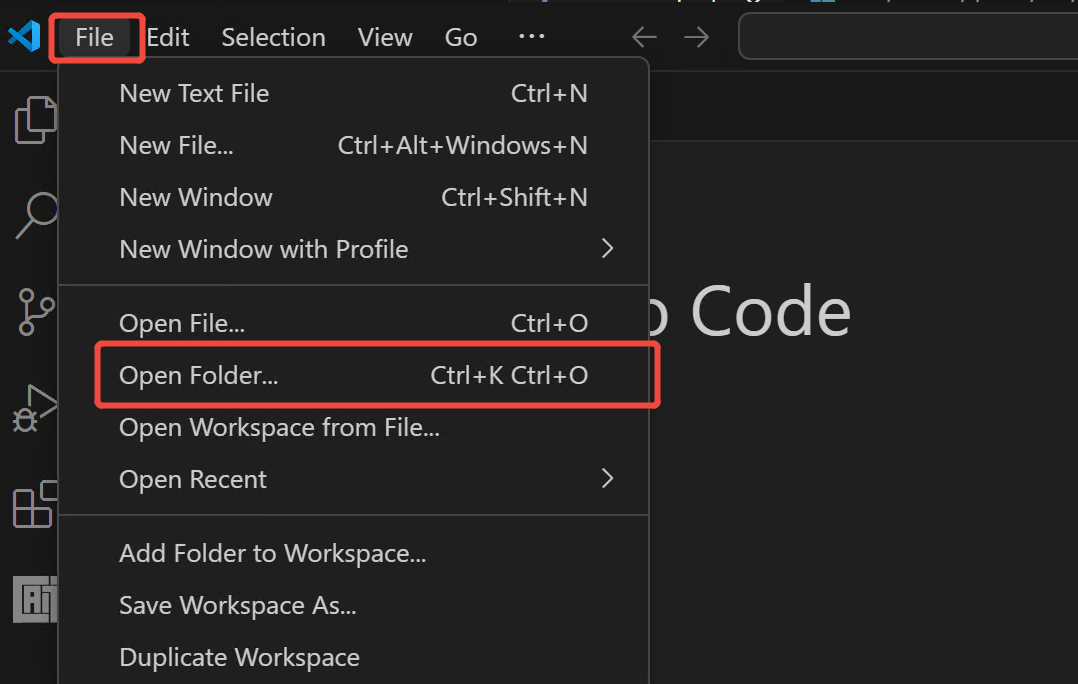The width and height of the screenshot is (1078, 684).
Task: Open the Selection menu
Action: (273, 37)
